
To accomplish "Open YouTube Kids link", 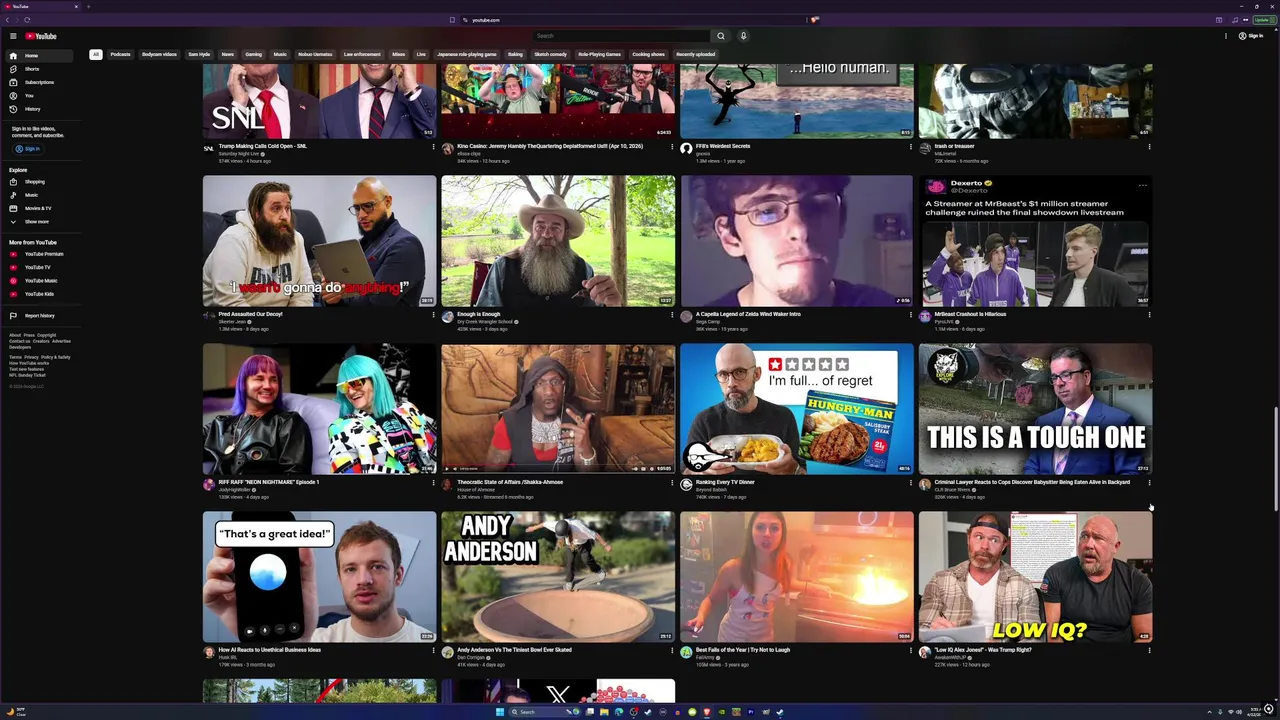I will [40, 294].
